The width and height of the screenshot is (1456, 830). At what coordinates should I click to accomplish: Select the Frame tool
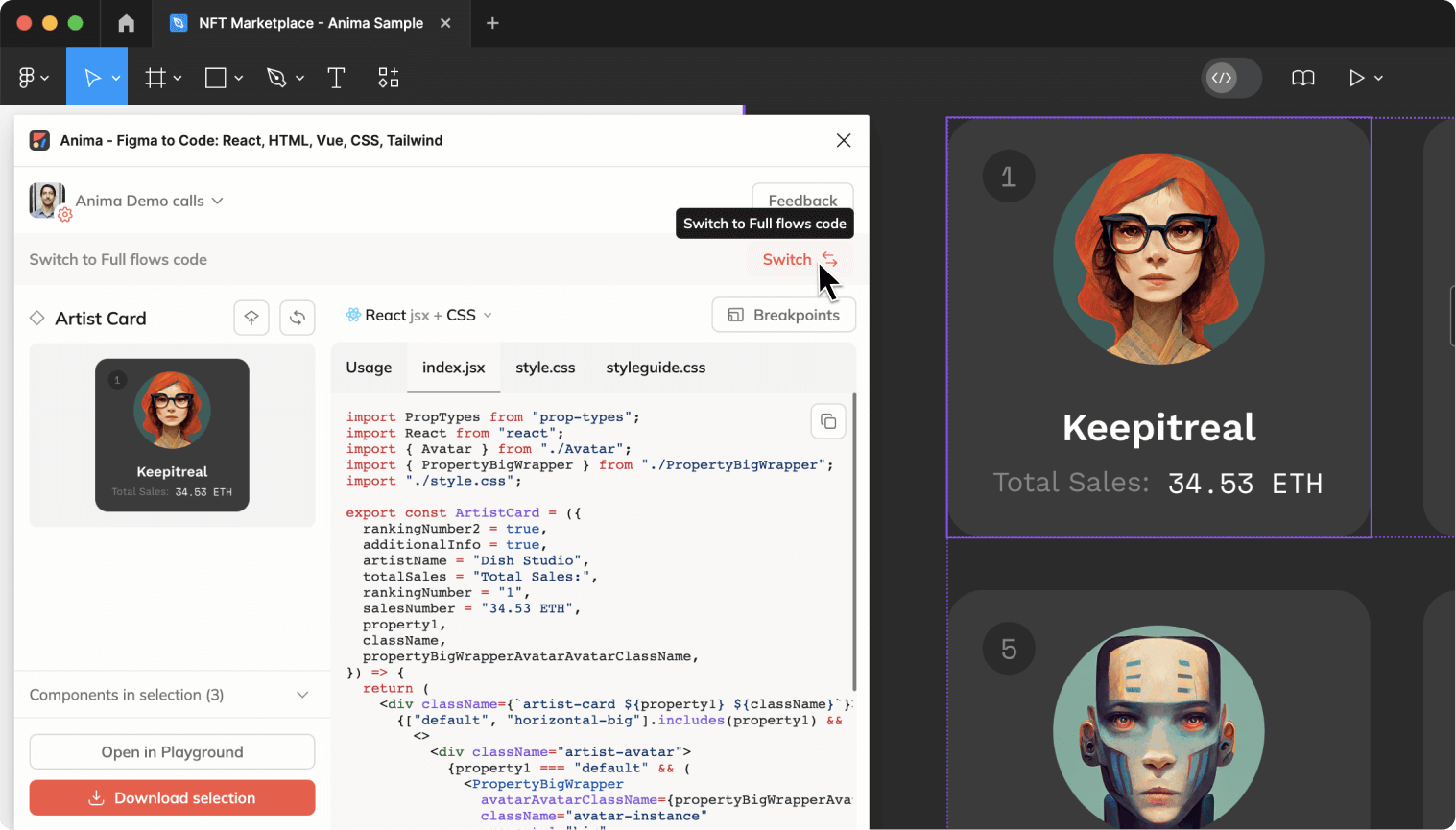[x=155, y=78]
